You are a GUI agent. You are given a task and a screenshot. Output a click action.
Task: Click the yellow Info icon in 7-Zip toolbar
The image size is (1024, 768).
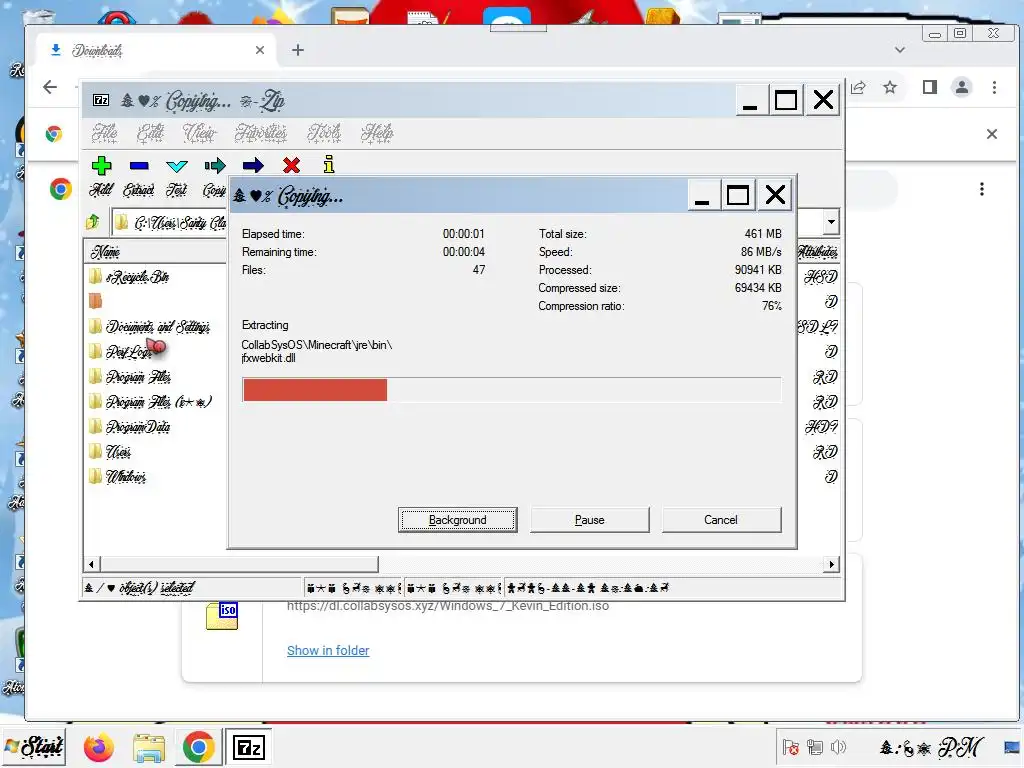(x=329, y=165)
